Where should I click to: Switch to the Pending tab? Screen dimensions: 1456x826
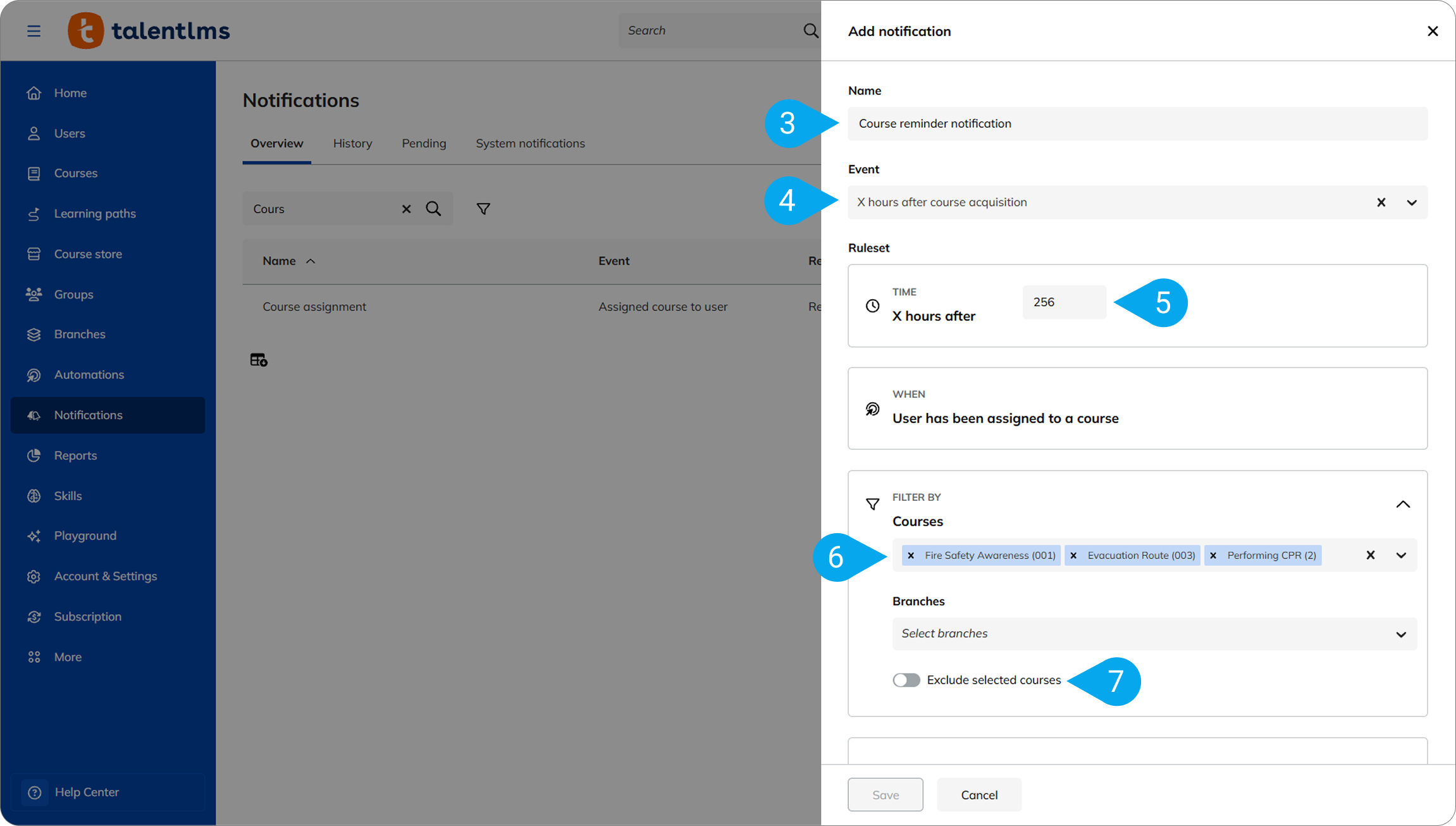coord(424,144)
